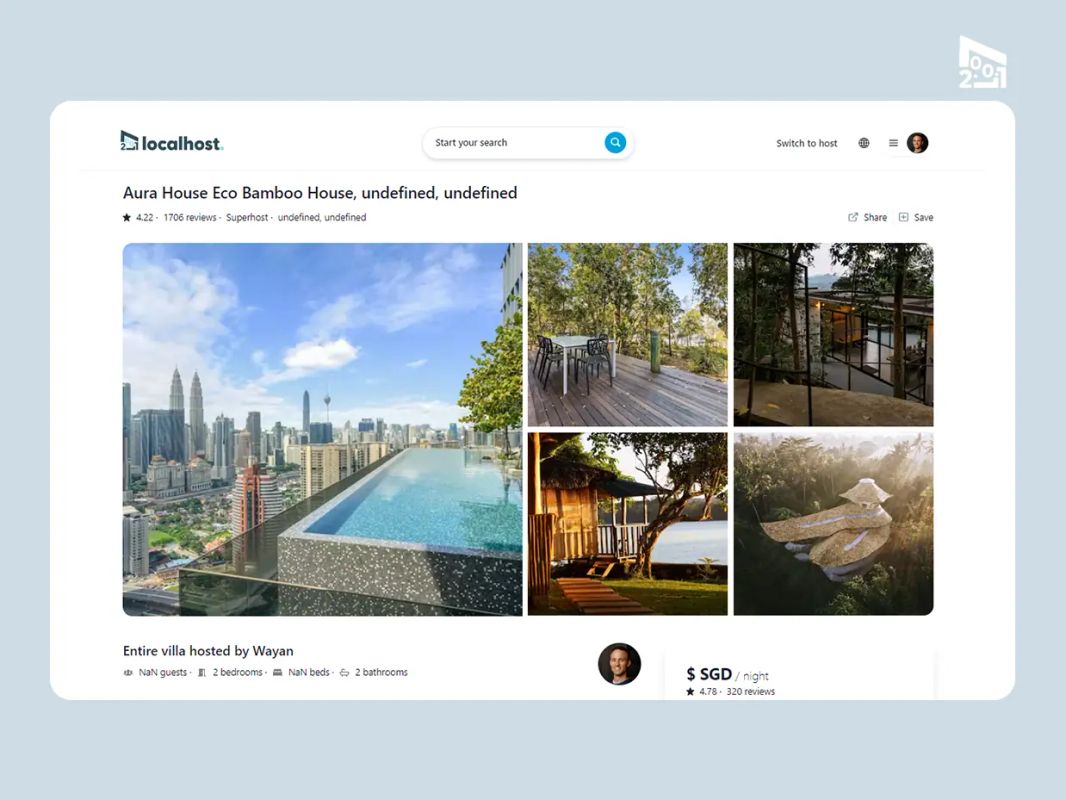1066x800 pixels.
Task: Open the lakeside bamboo hut photo
Action: point(627,524)
